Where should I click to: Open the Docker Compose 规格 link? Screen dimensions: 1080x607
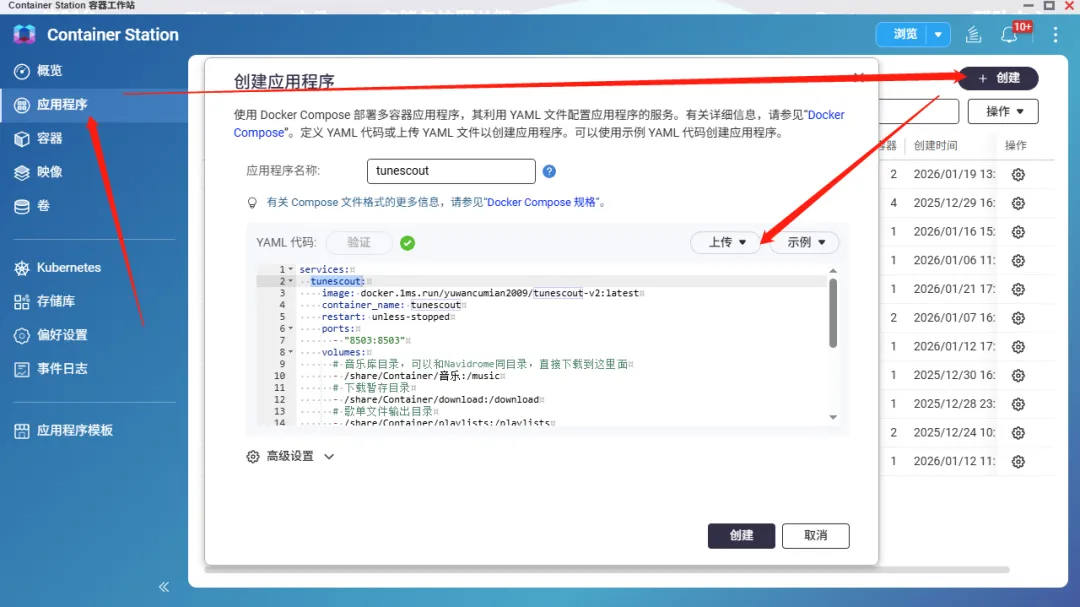(x=541, y=203)
